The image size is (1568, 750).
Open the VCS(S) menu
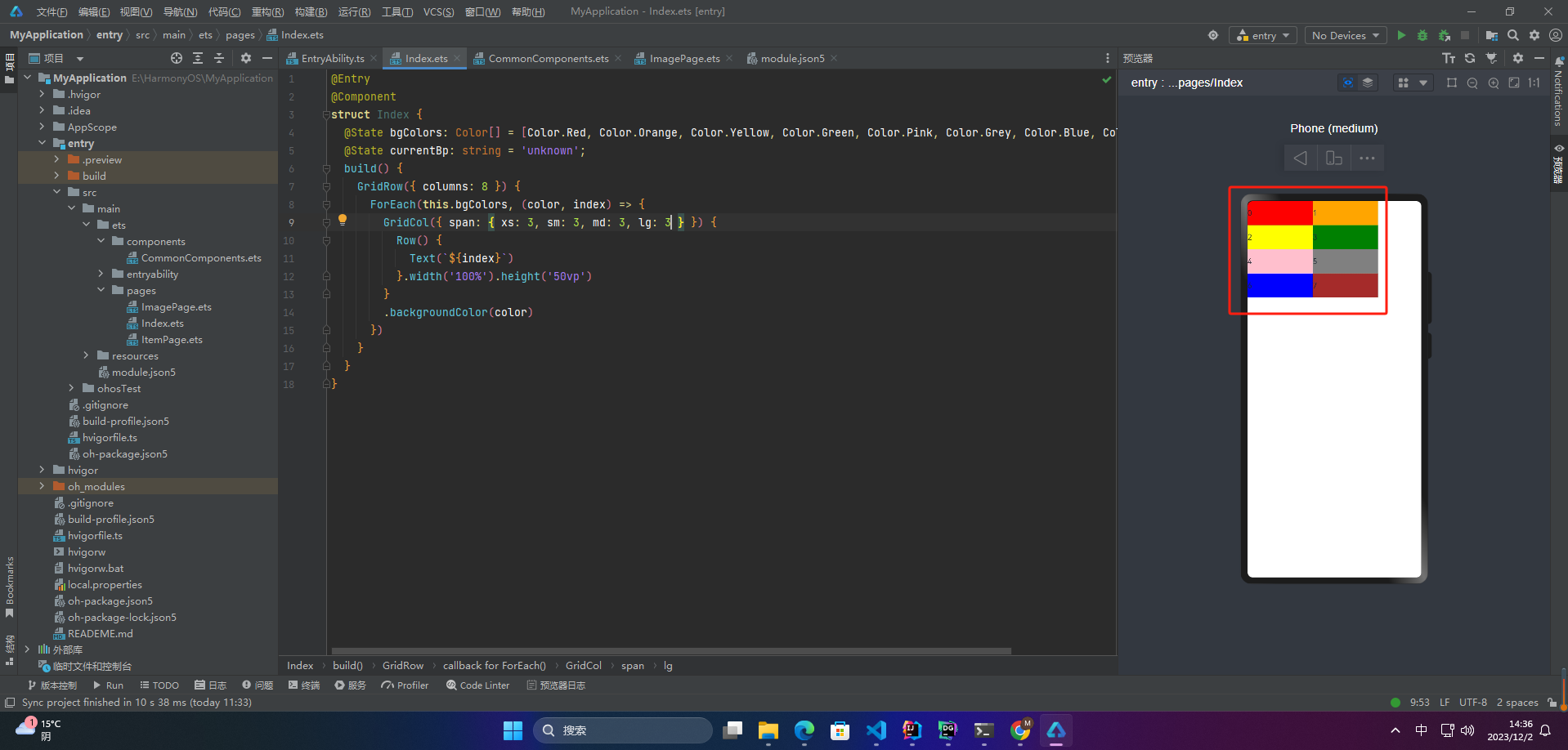point(439,11)
